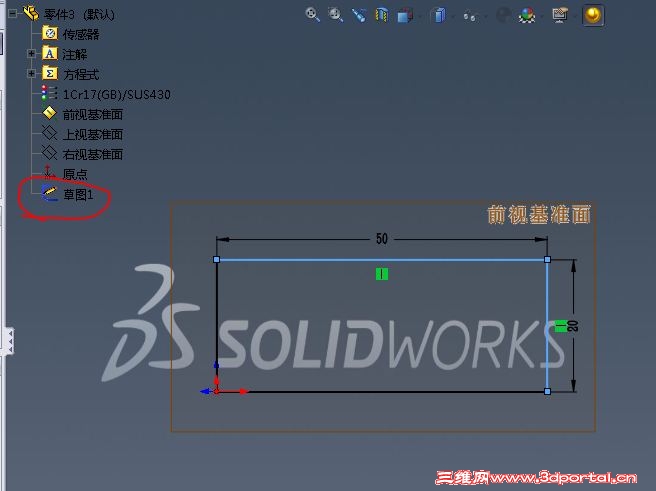Viewport: 656px width, 491px height.
Task: Select the top blue sketch line
Action: point(382,260)
